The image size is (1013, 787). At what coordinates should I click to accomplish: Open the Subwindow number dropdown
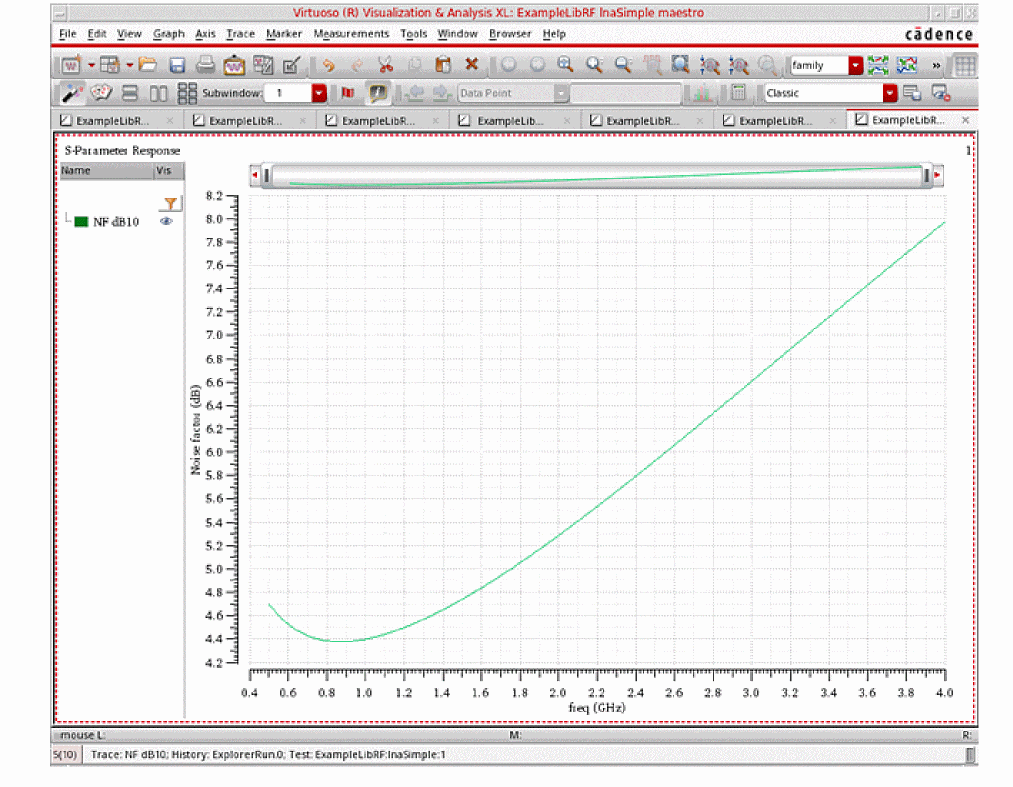319,93
